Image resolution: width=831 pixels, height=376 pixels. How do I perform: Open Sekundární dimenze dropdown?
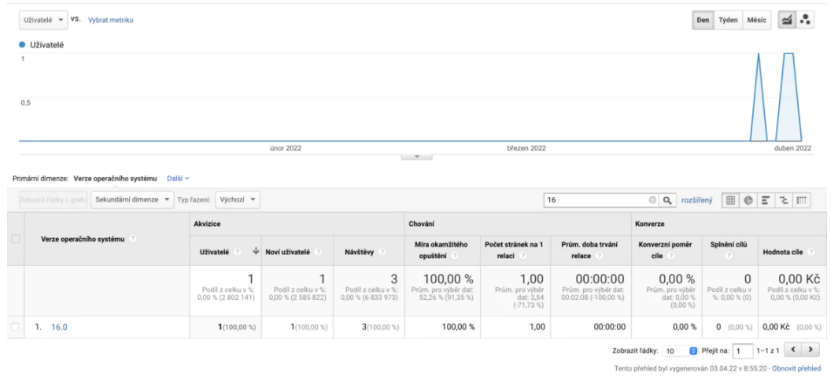pos(132,200)
